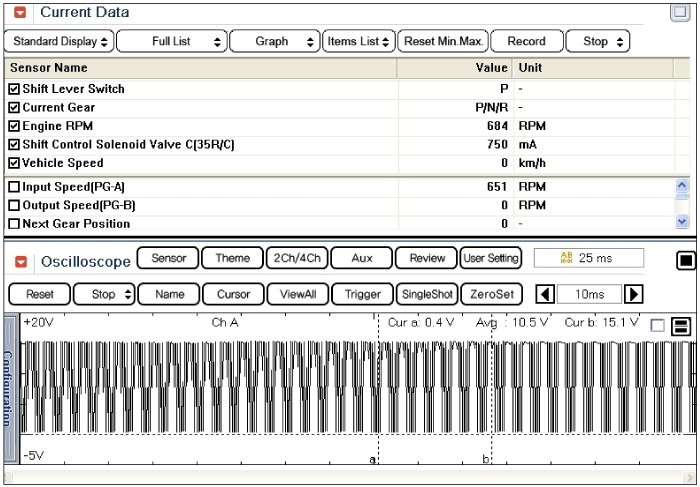Image resolution: width=700 pixels, height=487 pixels.
Task: Click the ZeroSet button
Action: tap(492, 295)
